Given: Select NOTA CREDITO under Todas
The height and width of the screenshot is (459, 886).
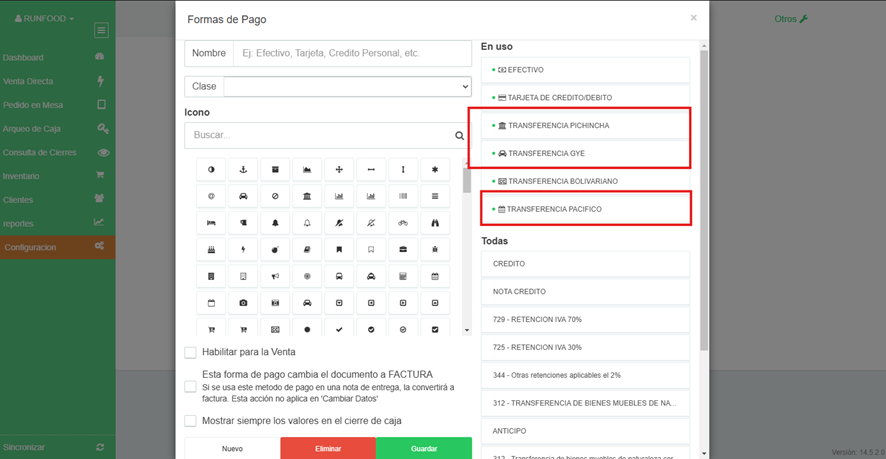Looking at the screenshot, I should pos(585,292).
